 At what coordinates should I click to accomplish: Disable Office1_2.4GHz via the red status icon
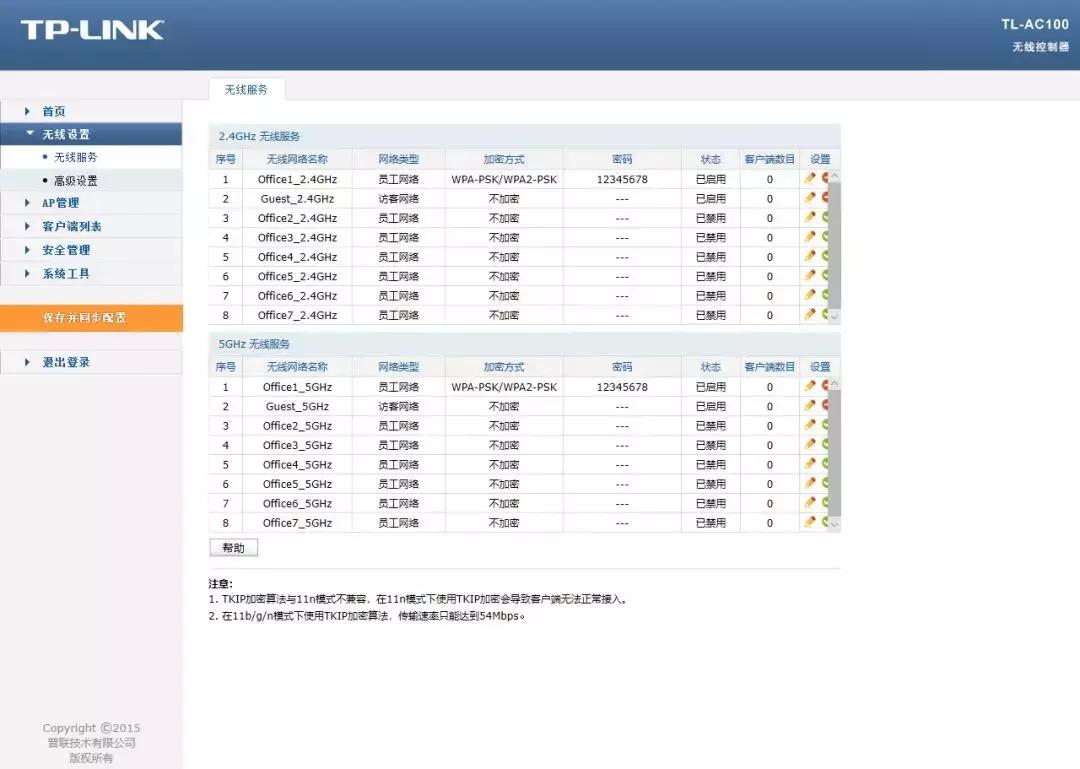(824, 178)
